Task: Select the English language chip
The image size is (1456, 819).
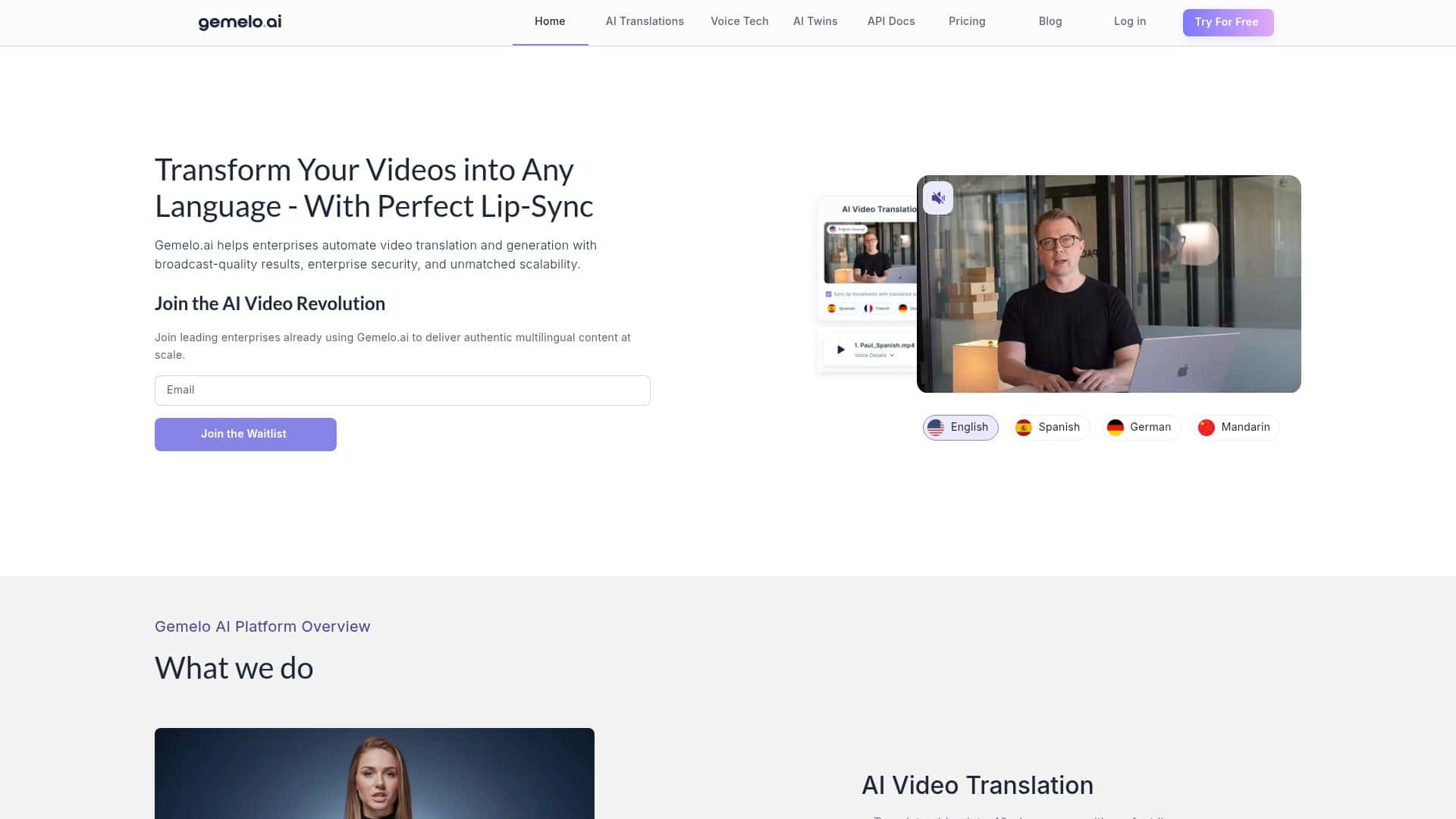Action: coord(960,428)
